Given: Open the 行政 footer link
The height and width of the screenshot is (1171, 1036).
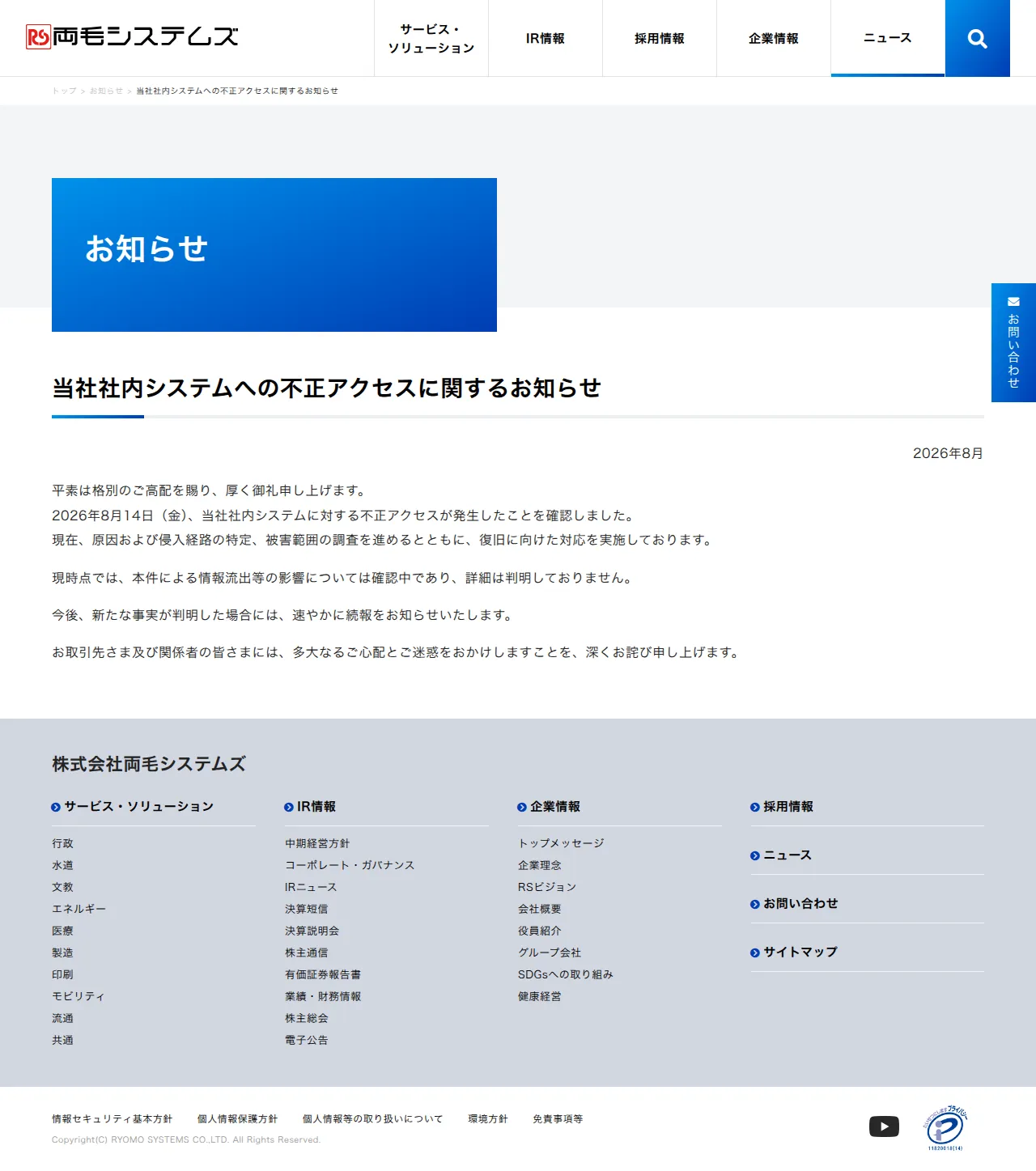Looking at the screenshot, I should (x=62, y=843).
